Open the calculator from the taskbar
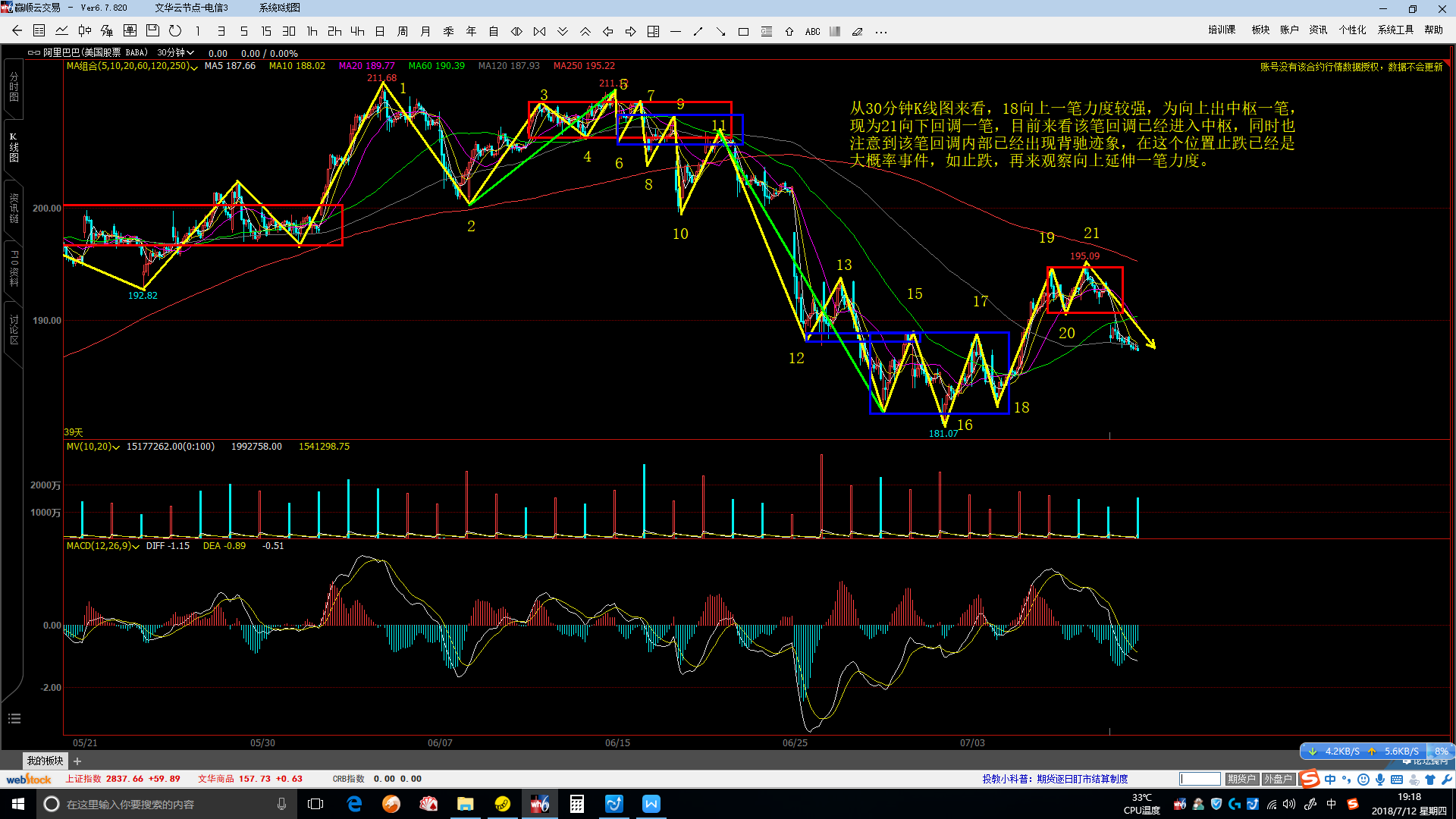Screen dimensions: 1456x819 point(577,804)
